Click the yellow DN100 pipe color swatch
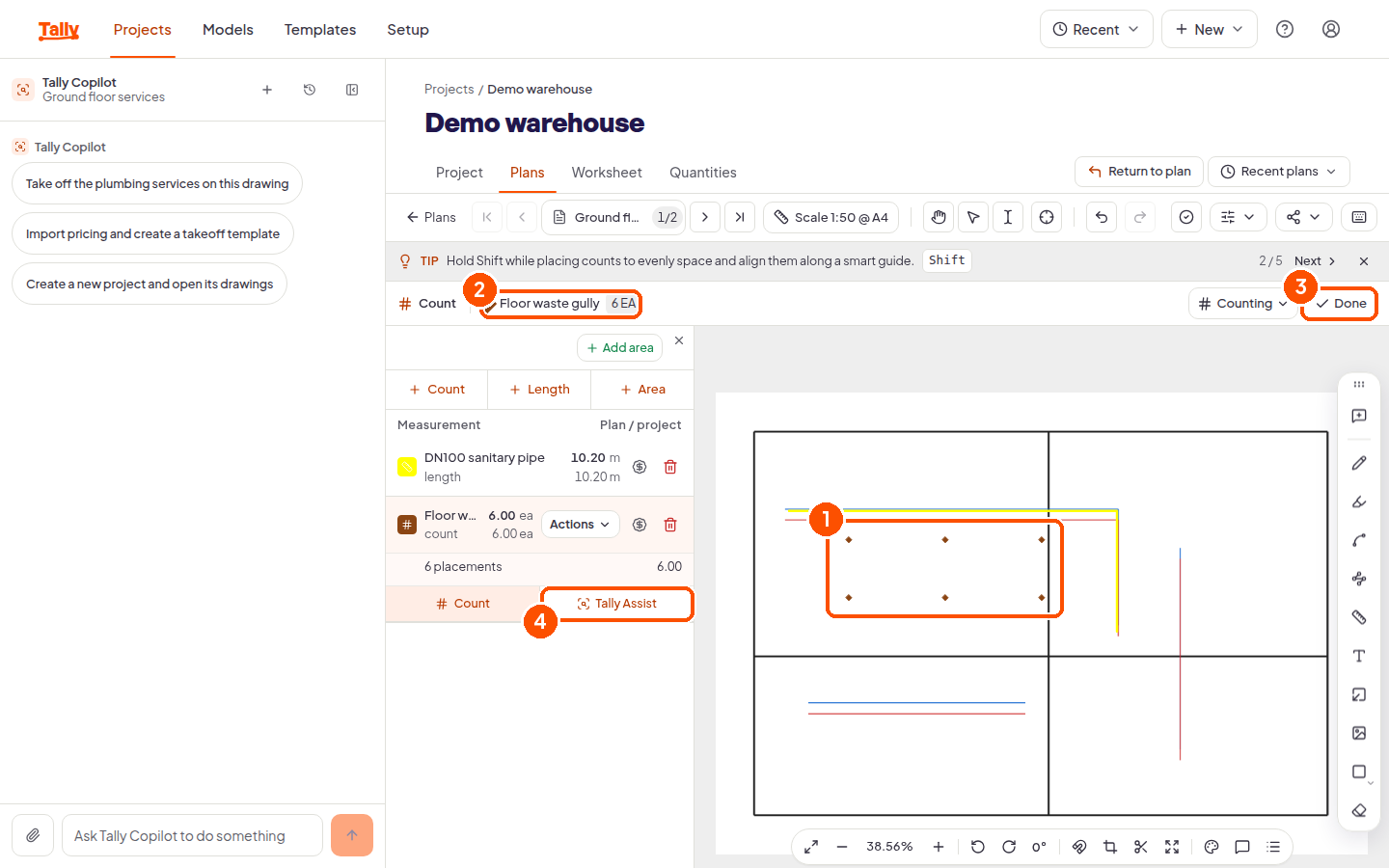The image size is (1389, 868). click(x=407, y=467)
